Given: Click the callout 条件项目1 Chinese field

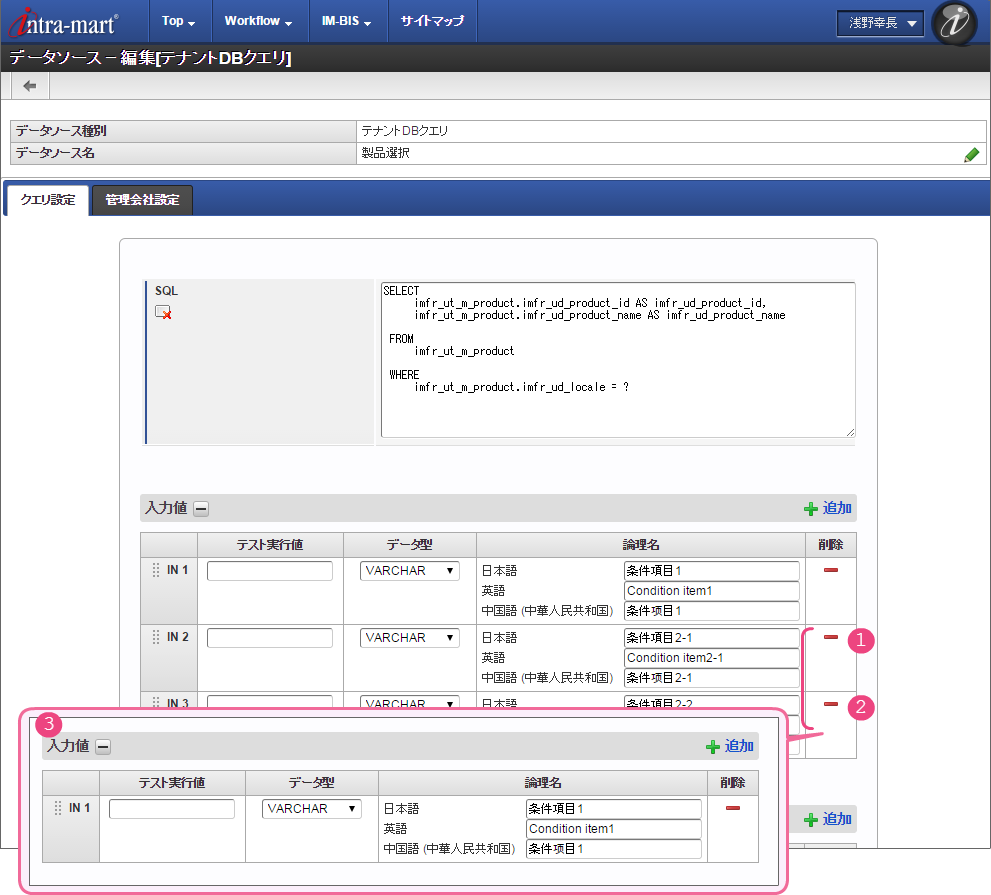Looking at the screenshot, I should pos(614,849).
